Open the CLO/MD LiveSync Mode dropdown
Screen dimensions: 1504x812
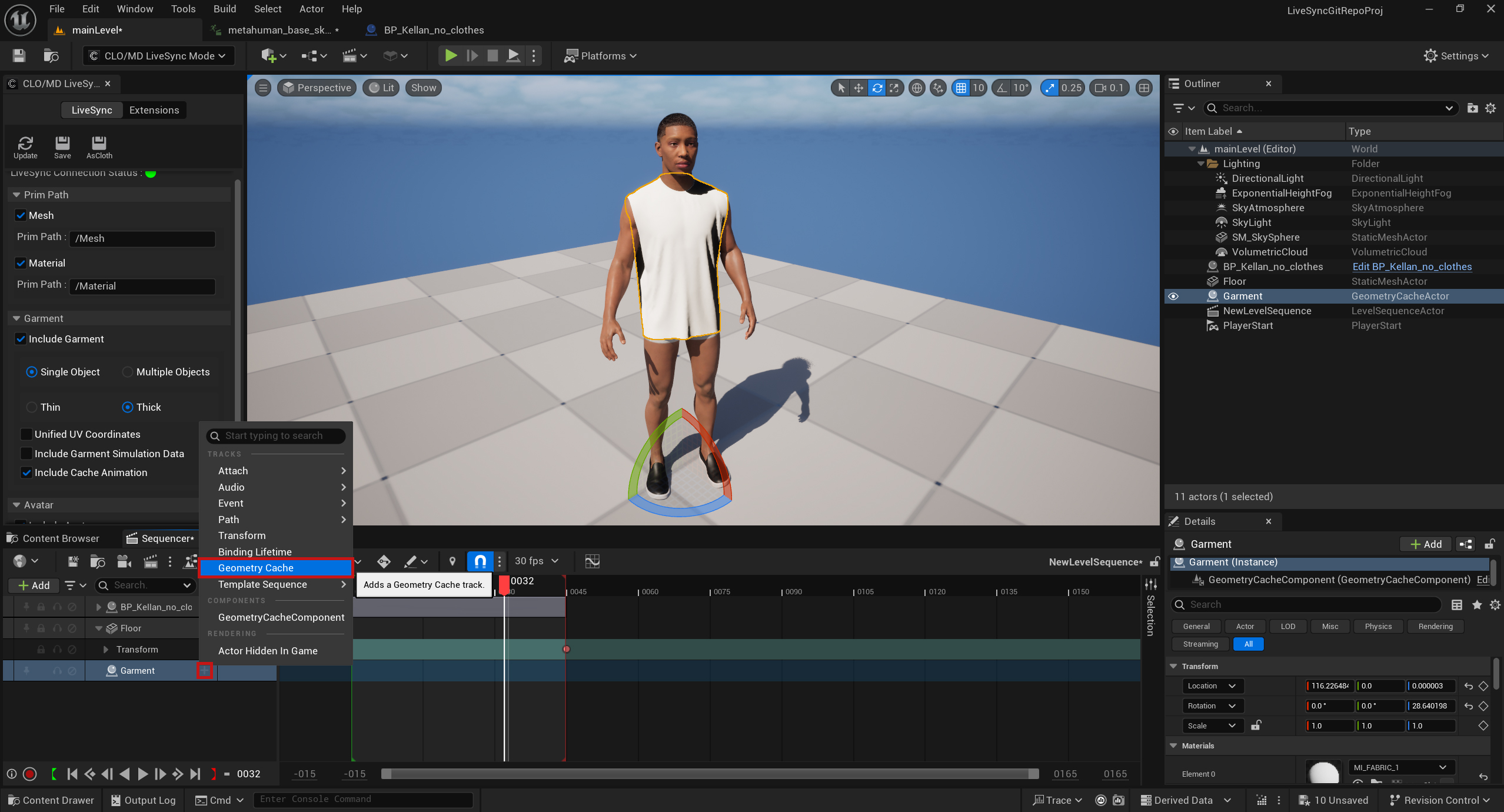click(158, 56)
